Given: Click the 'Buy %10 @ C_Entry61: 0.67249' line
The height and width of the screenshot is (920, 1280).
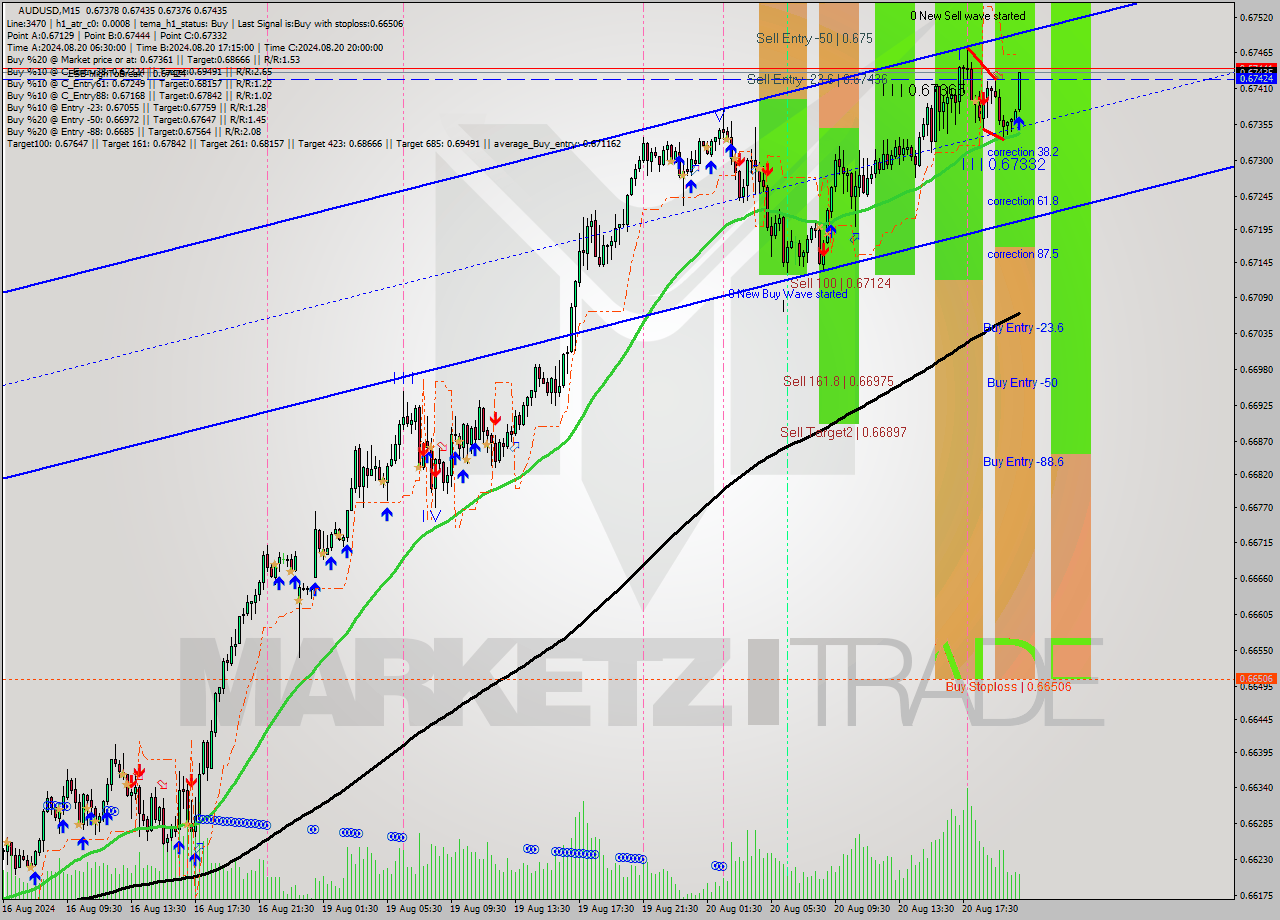Looking at the screenshot, I should [x=139, y=83].
